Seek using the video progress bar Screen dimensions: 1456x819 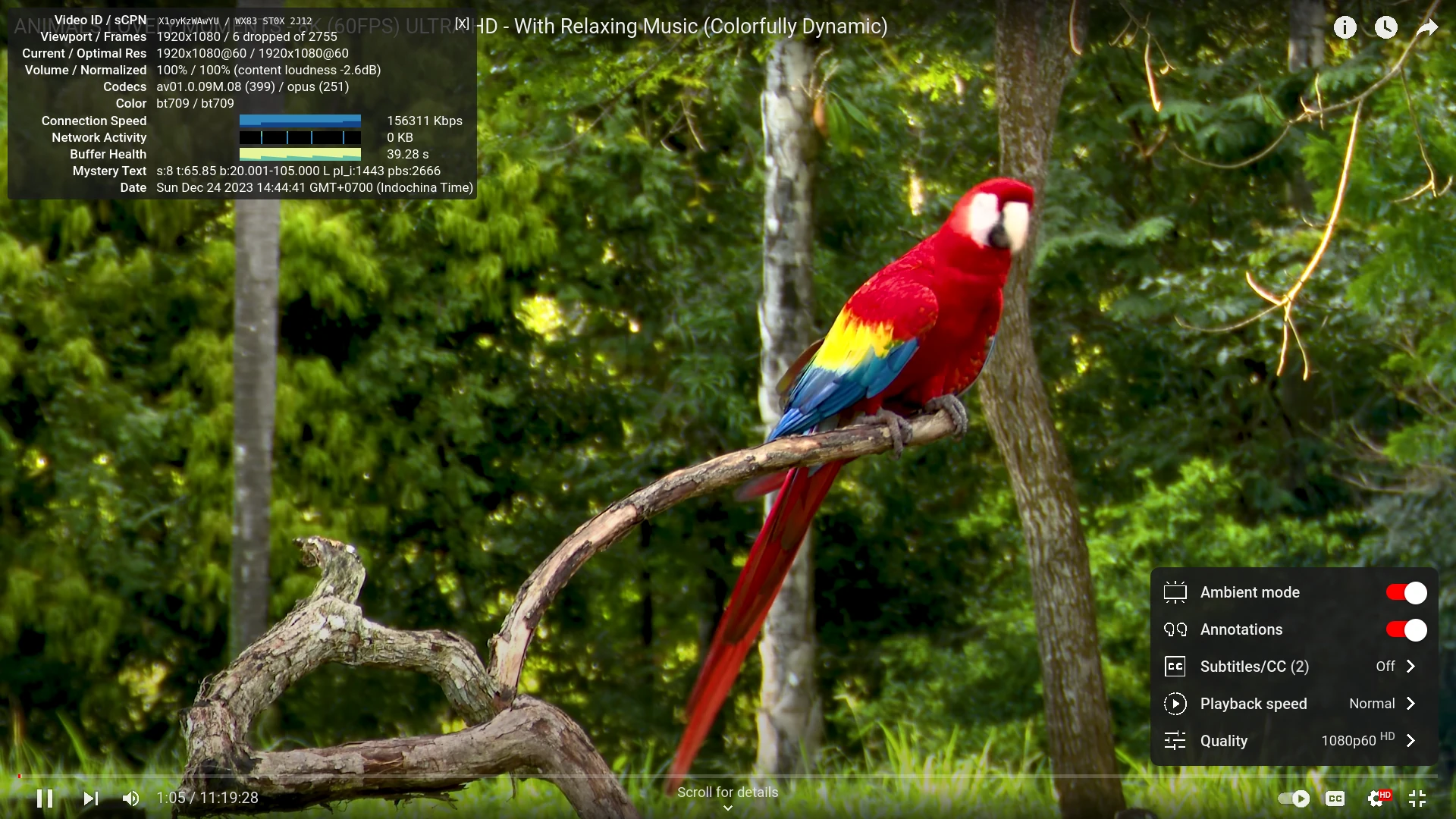point(728,776)
